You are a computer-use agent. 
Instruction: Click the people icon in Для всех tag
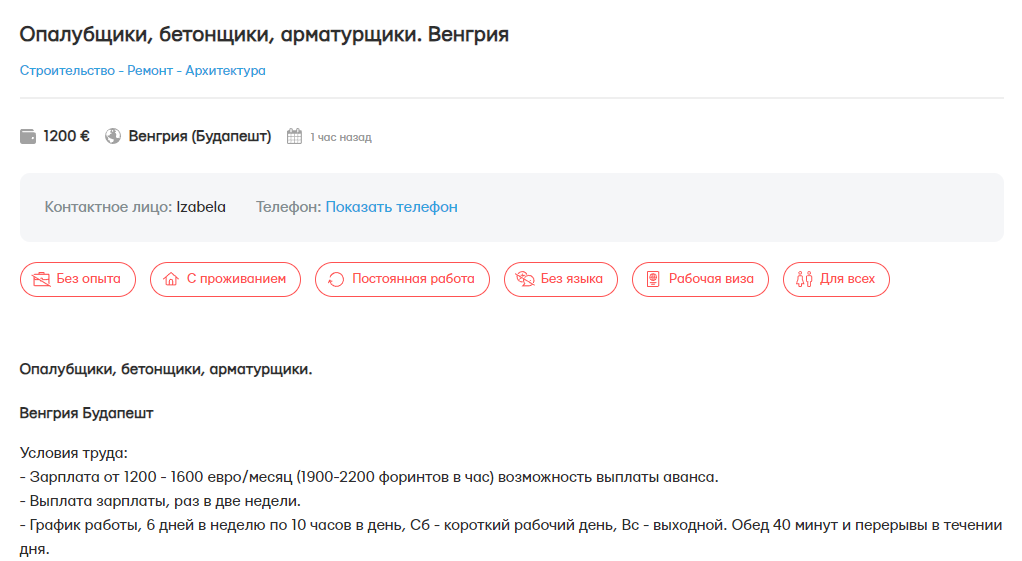804,279
